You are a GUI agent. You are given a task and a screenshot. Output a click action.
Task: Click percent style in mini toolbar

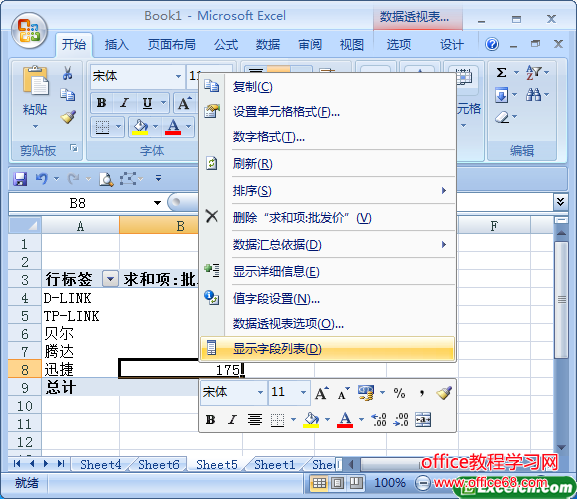click(400, 393)
